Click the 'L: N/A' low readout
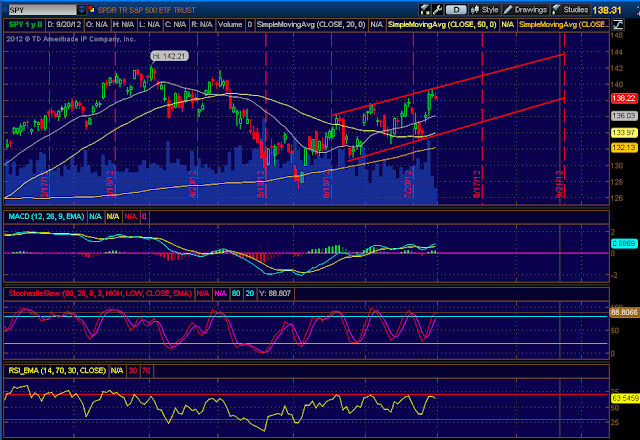The height and width of the screenshot is (440, 640). (x=149, y=24)
